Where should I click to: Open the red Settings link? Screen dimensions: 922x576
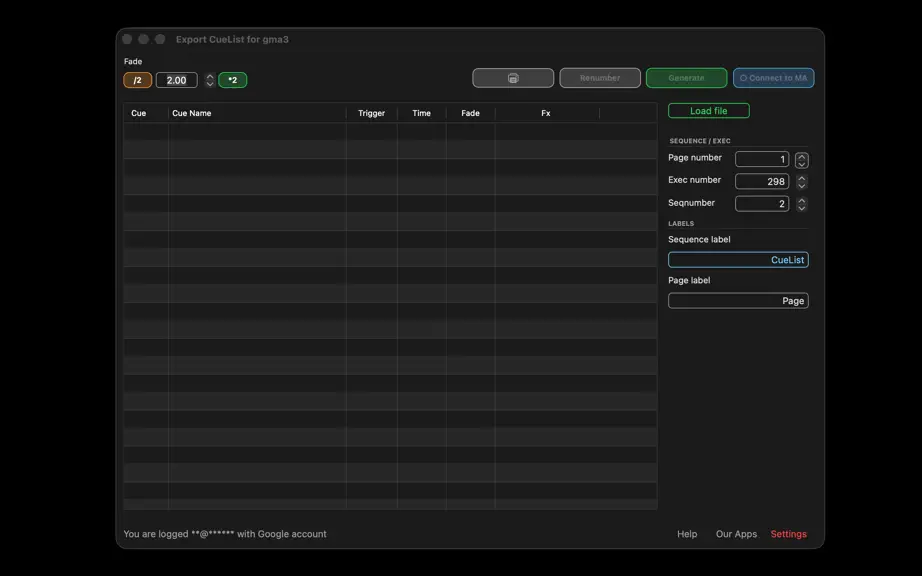click(x=789, y=534)
